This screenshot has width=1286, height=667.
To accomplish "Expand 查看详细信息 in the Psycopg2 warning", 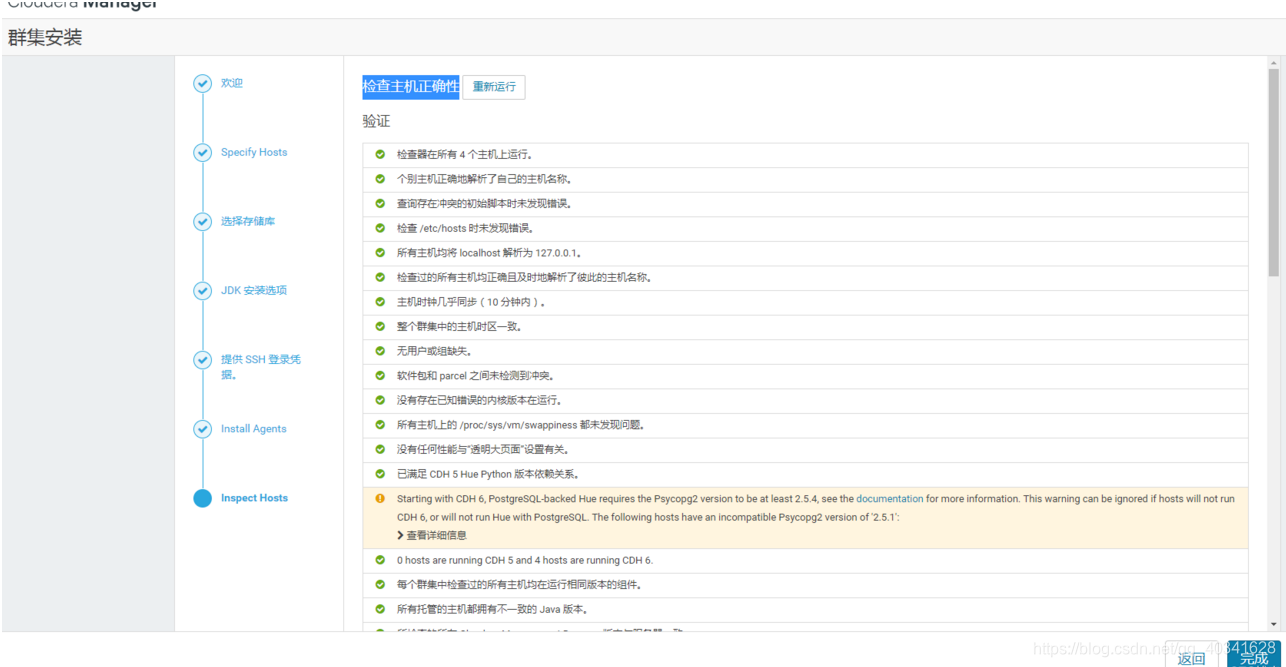I will click(432, 535).
